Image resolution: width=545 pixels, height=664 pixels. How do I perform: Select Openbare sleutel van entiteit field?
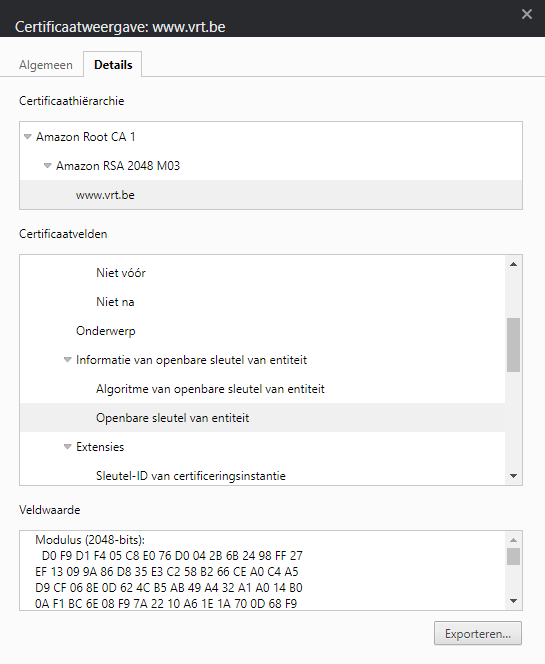tap(263, 418)
